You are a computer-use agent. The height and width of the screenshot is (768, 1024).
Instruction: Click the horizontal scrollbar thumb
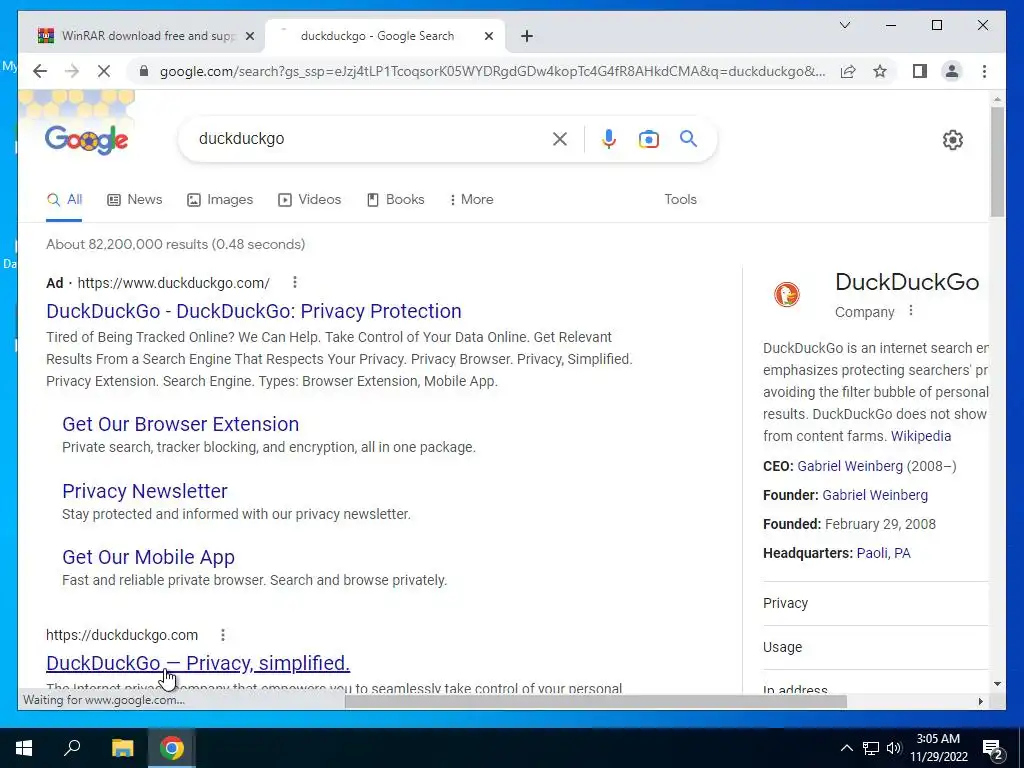point(596,701)
